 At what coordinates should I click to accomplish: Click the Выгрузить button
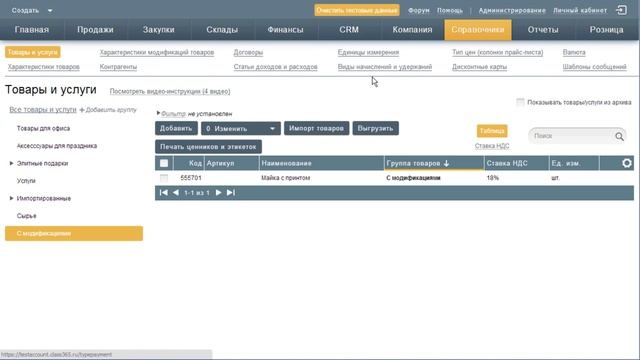click(376, 129)
